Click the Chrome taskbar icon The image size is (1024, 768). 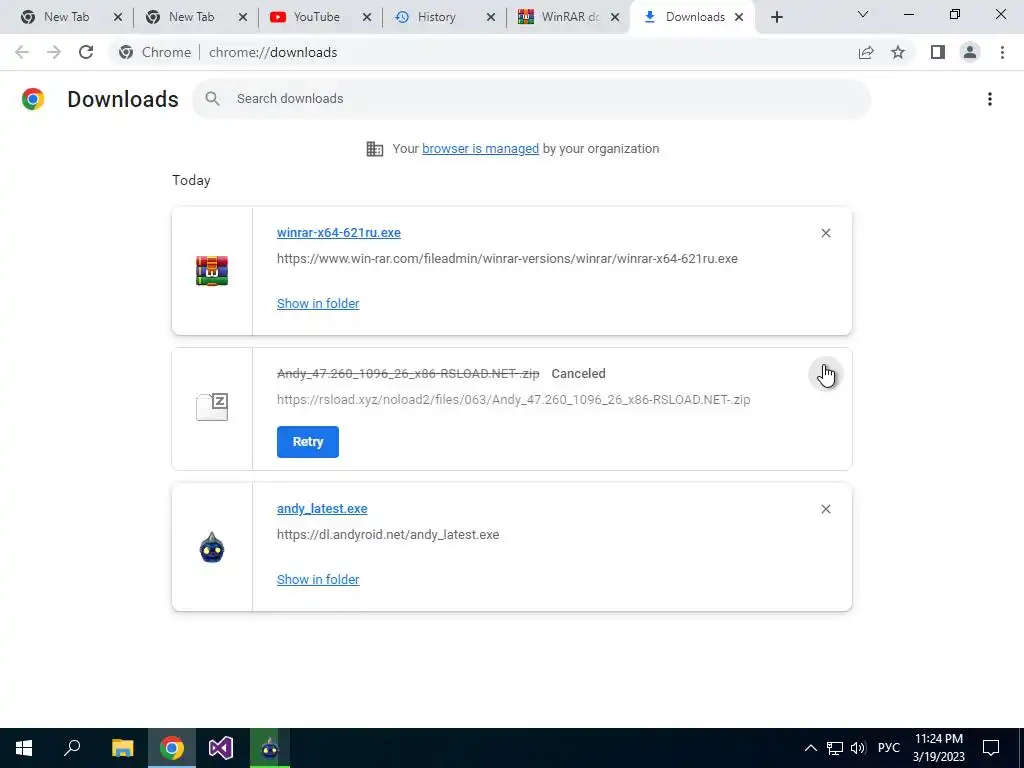(x=172, y=748)
